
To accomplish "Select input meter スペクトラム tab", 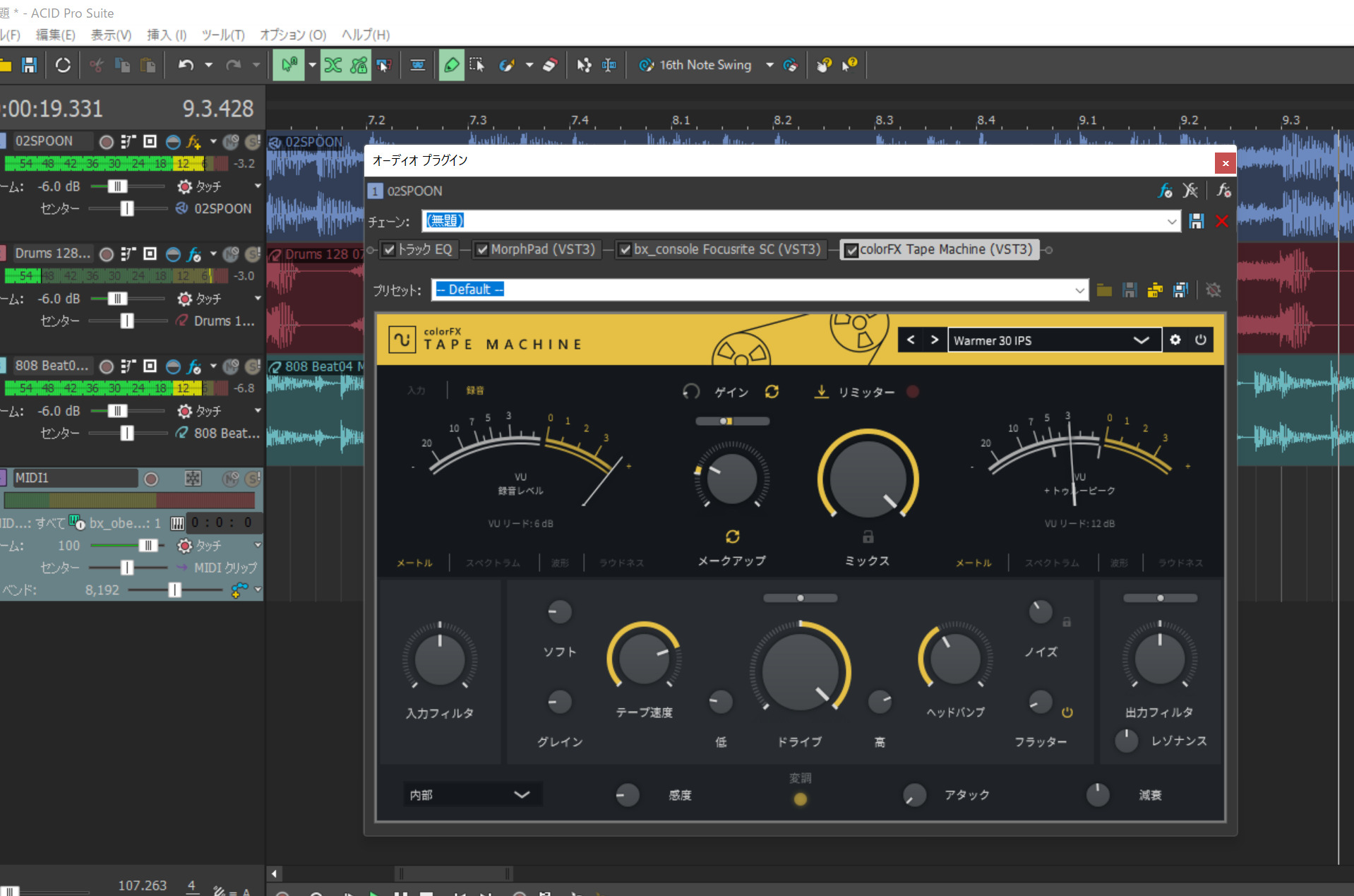I will pyautogui.click(x=493, y=563).
